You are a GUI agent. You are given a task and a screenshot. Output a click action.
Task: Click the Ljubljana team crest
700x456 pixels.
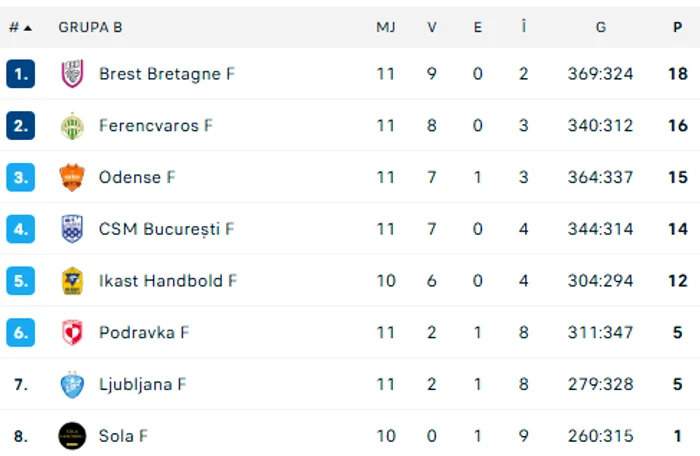[x=72, y=384]
